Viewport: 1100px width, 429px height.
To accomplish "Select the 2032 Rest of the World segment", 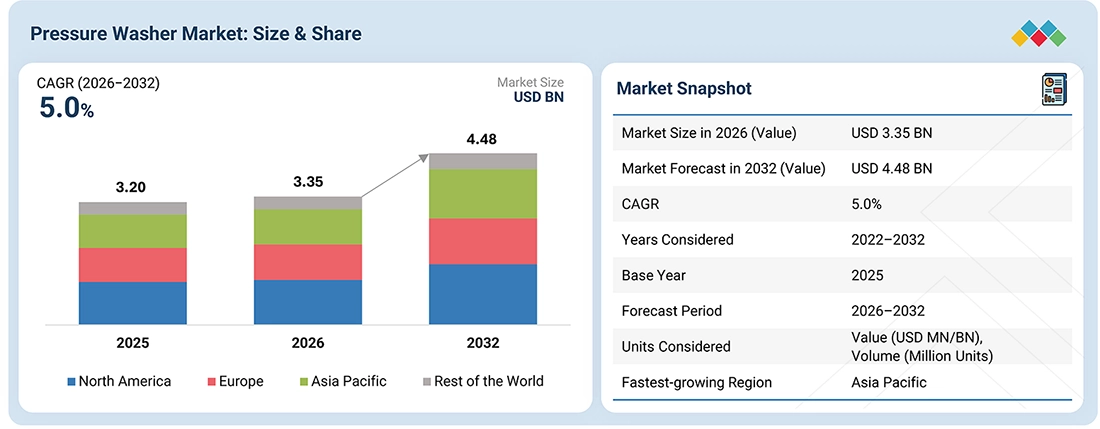I will click(483, 161).
